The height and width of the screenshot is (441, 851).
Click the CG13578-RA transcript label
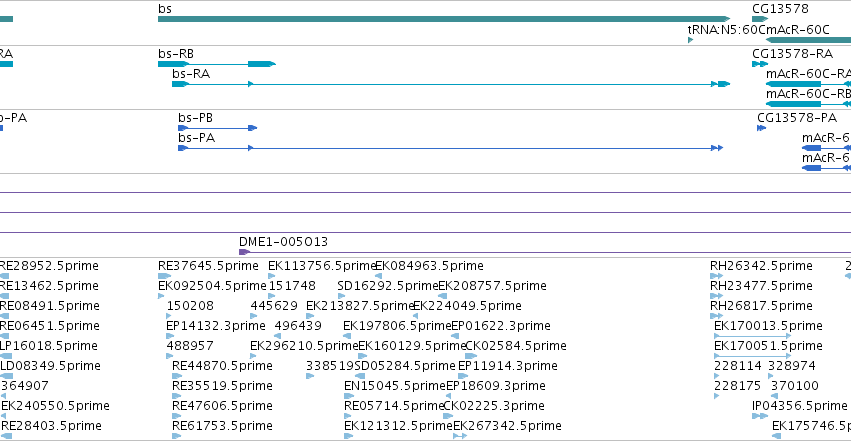pyautogui.click(x=792, y=54)
